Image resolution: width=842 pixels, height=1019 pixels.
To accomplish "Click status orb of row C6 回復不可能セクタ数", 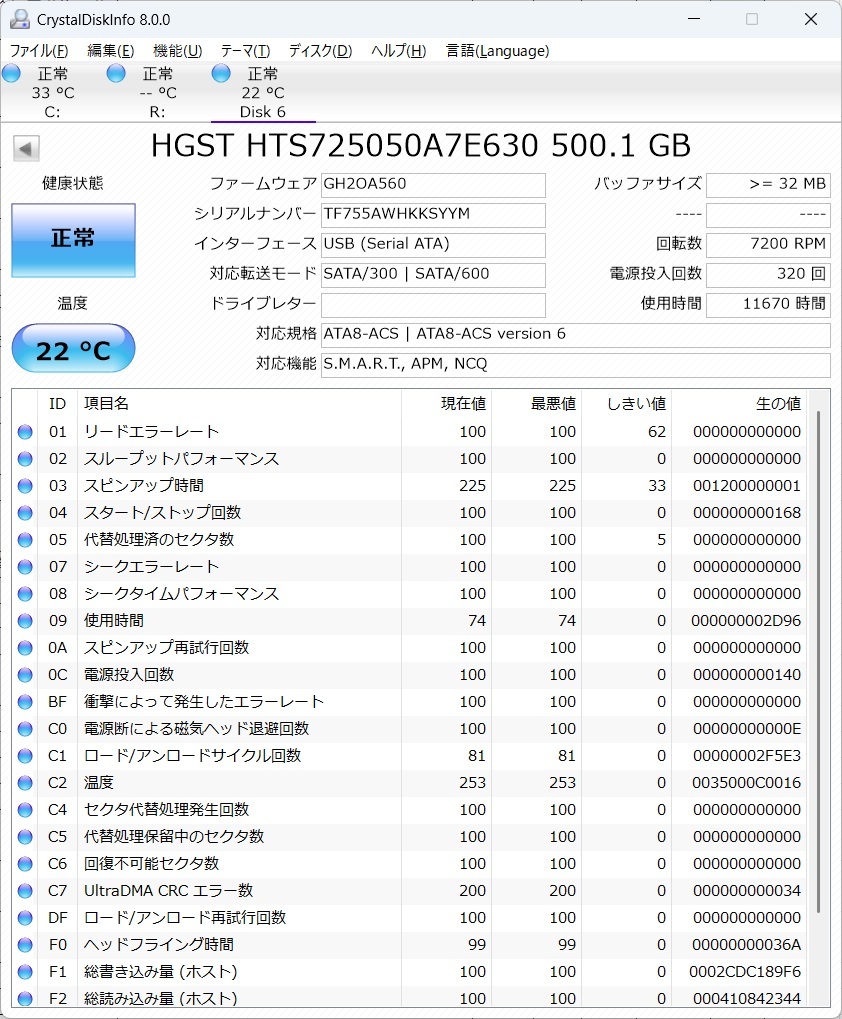I will pyautogui.click(x=25, y=864).
